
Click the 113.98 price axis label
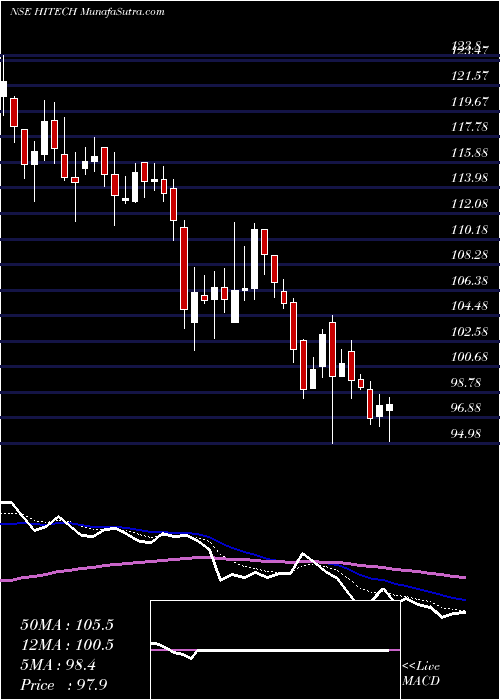469,179
